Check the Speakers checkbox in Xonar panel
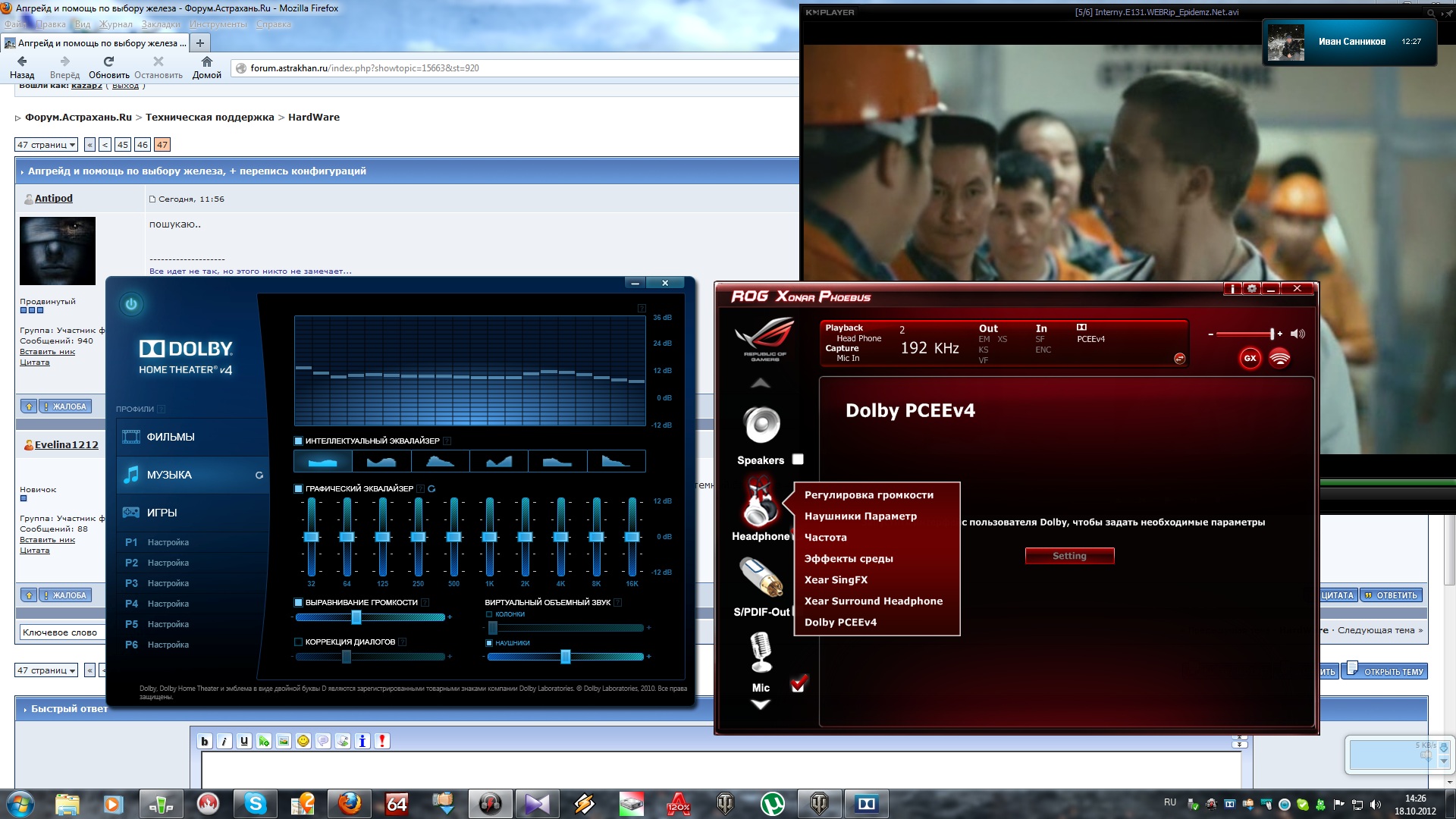1456x819 pixels. [x=798, y=459]
